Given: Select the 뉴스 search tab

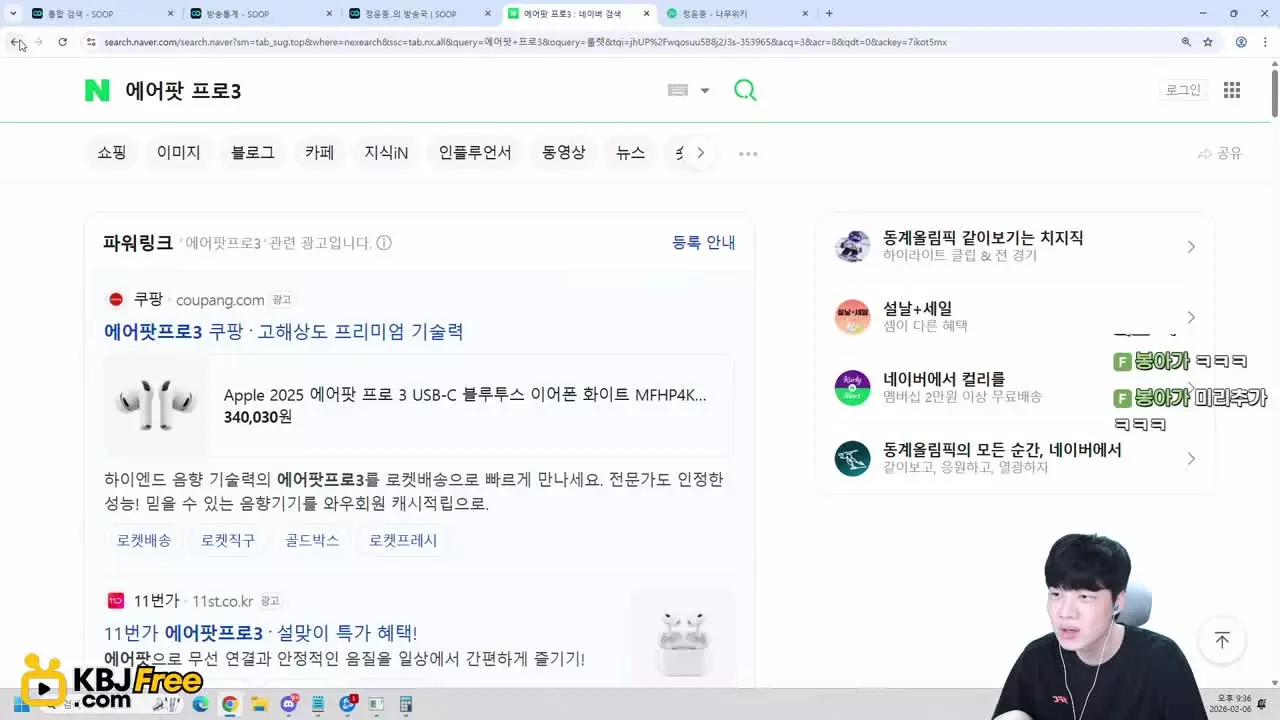Looking at the screenshot, I should click(631, 153).
